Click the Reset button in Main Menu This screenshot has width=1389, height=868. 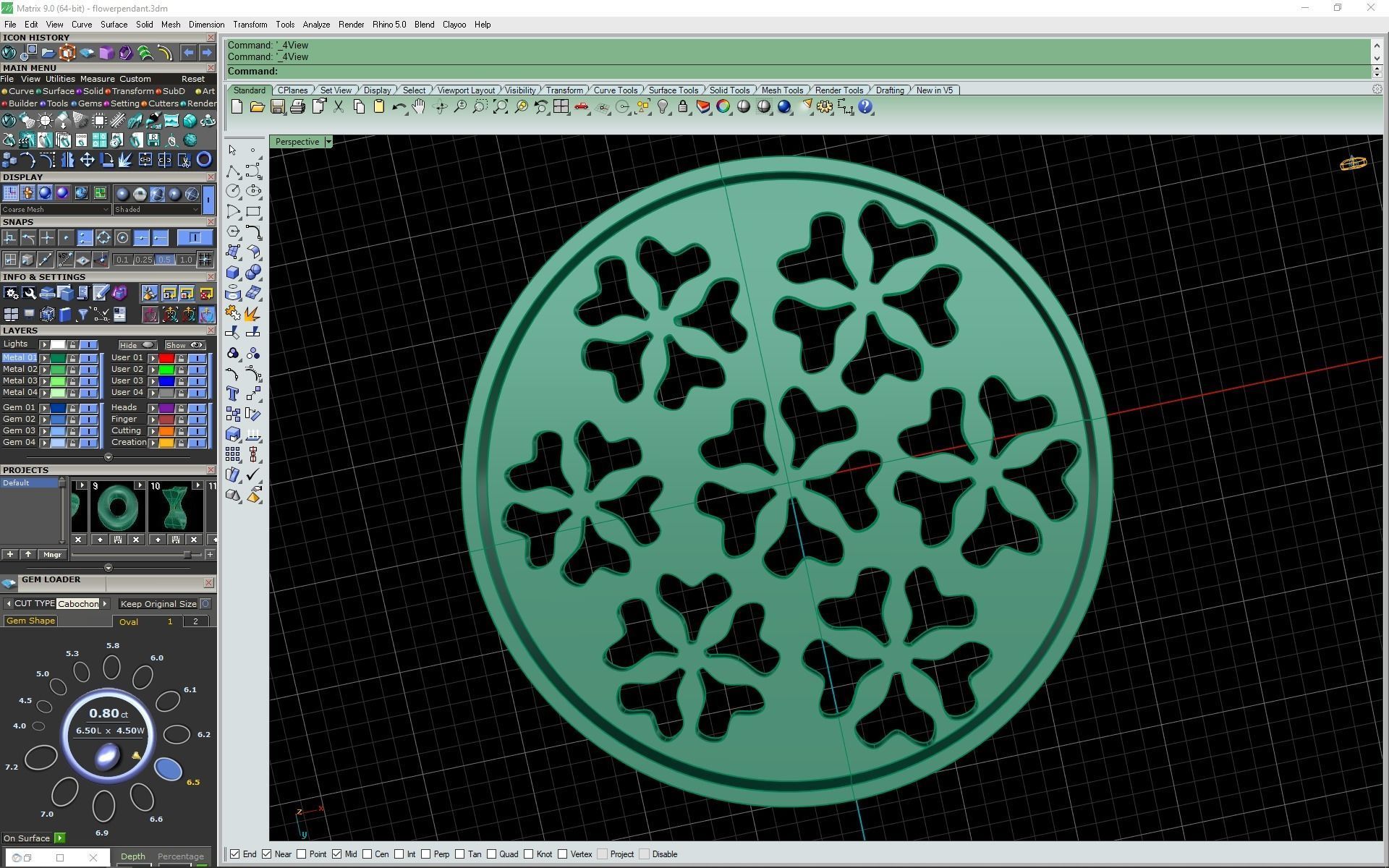[x=193, y=79]
